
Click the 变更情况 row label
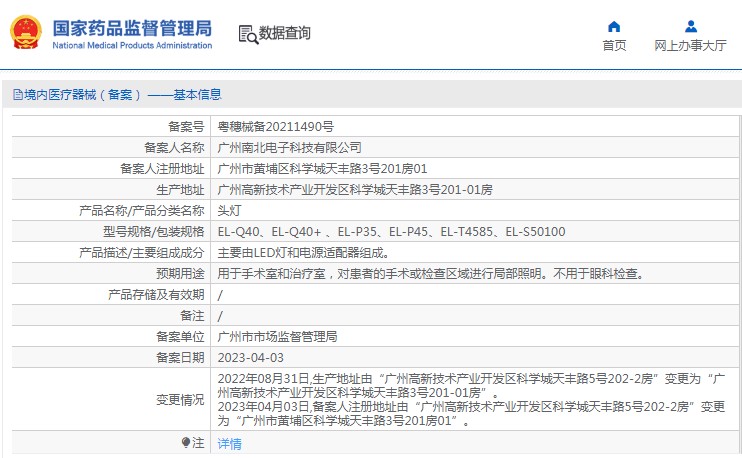click(x=180, y=400)
